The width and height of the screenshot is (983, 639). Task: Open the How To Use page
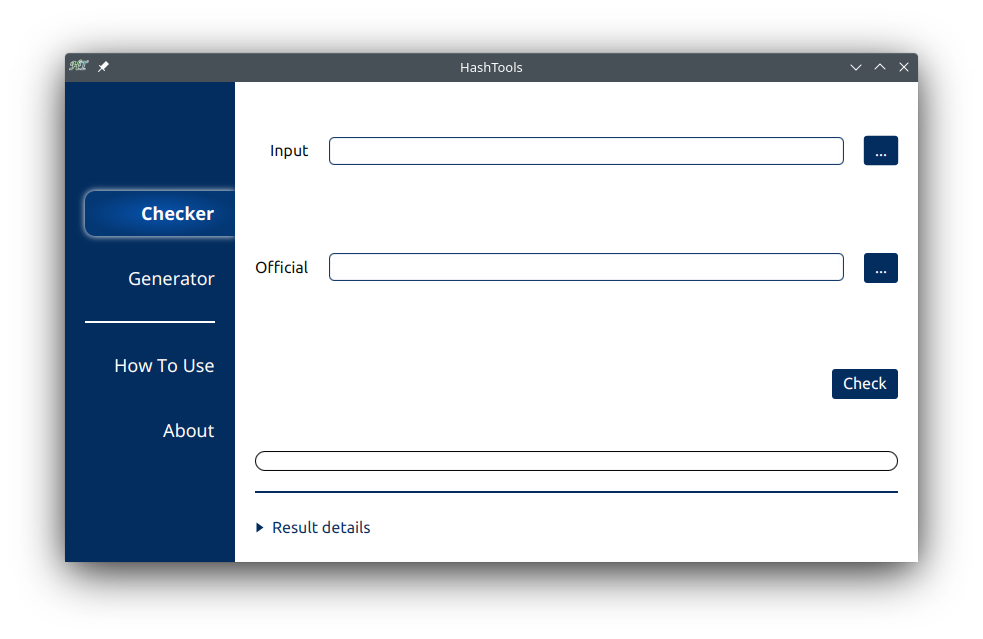pos(164,366)
